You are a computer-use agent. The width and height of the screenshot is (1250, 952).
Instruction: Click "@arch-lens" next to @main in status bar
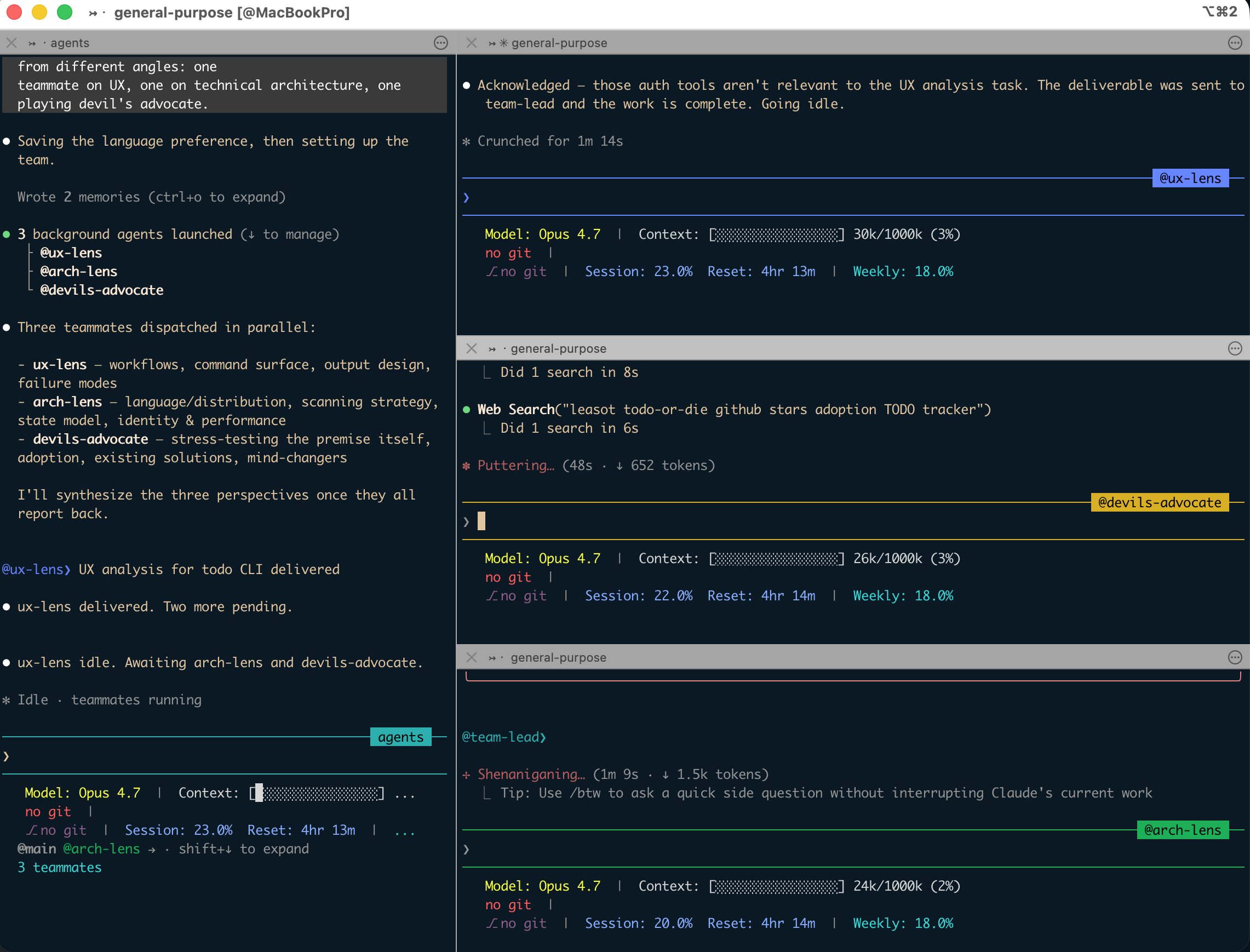point(101,849)
